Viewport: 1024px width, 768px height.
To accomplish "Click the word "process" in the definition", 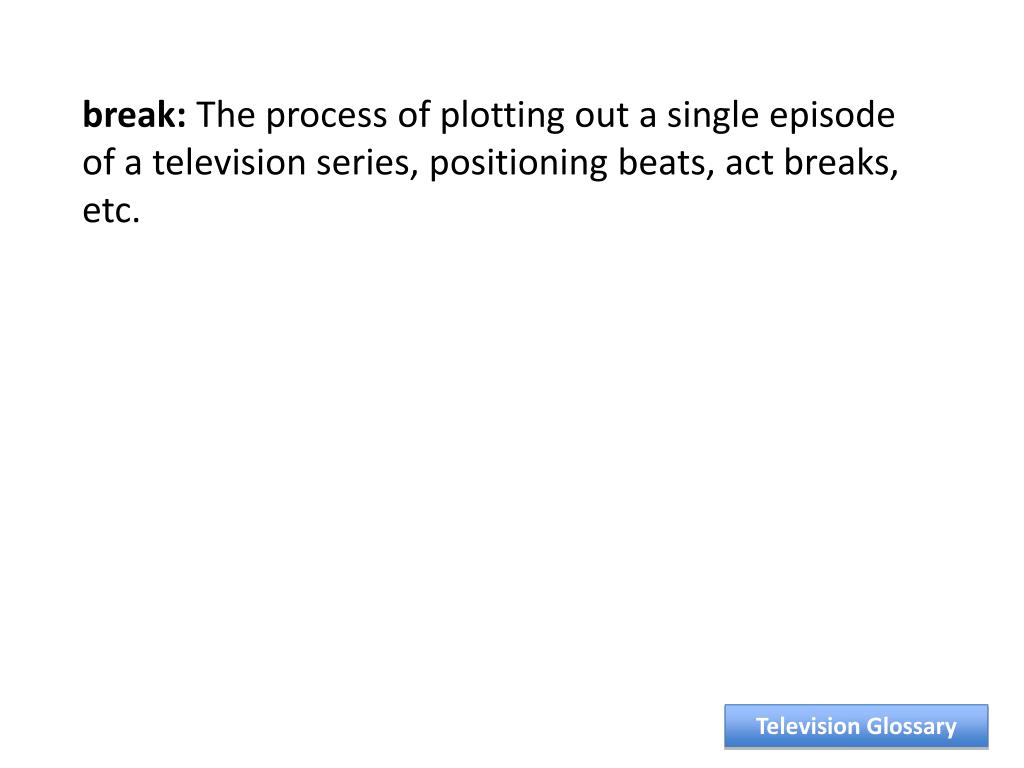I will (327, 118).
